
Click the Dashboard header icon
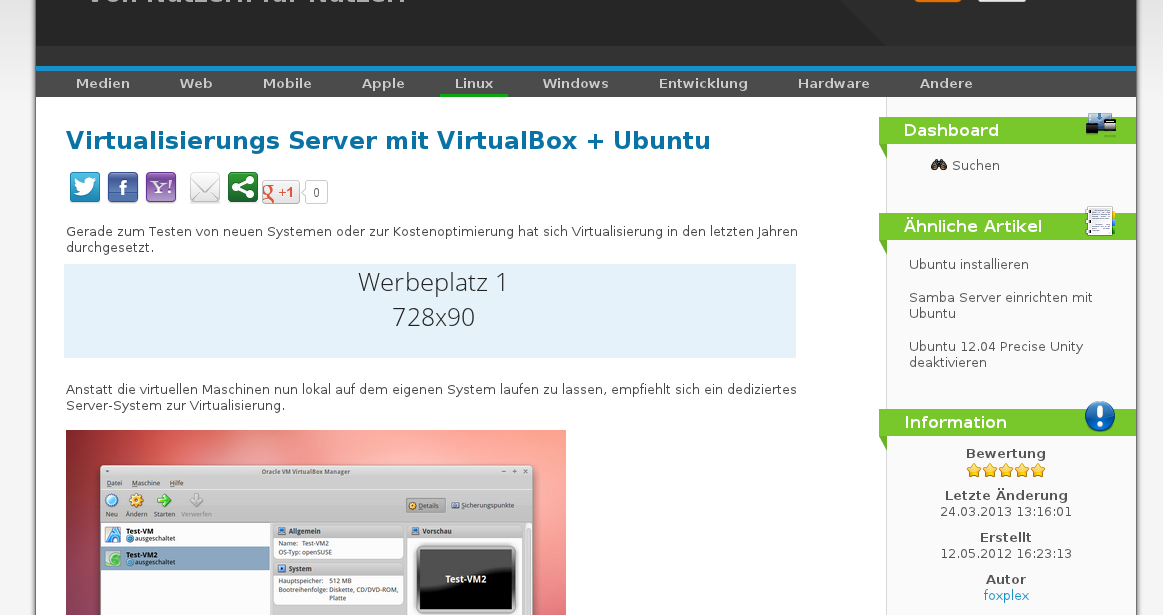point(1100,125)
